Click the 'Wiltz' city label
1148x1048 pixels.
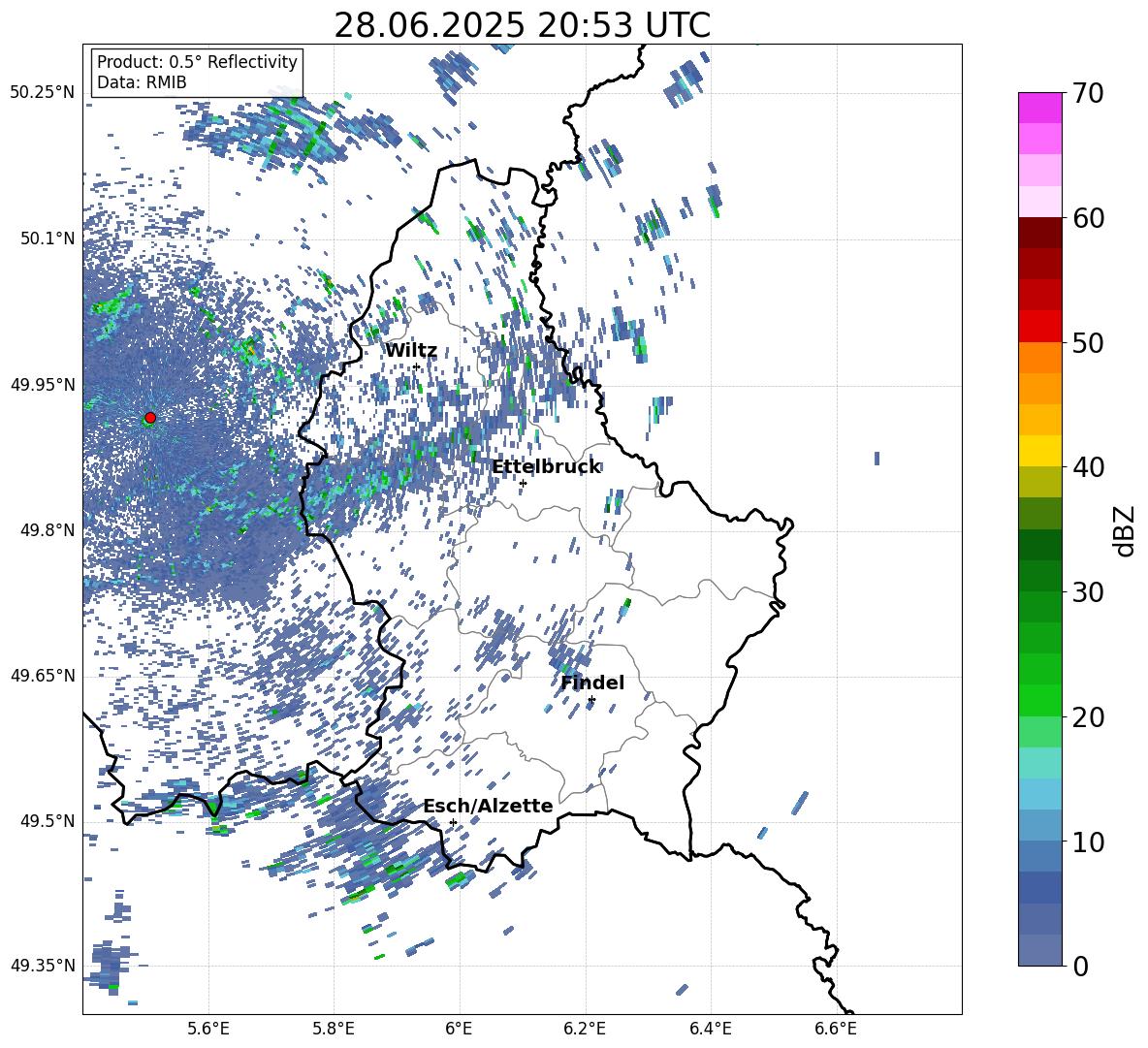click(x=411, y=351)
